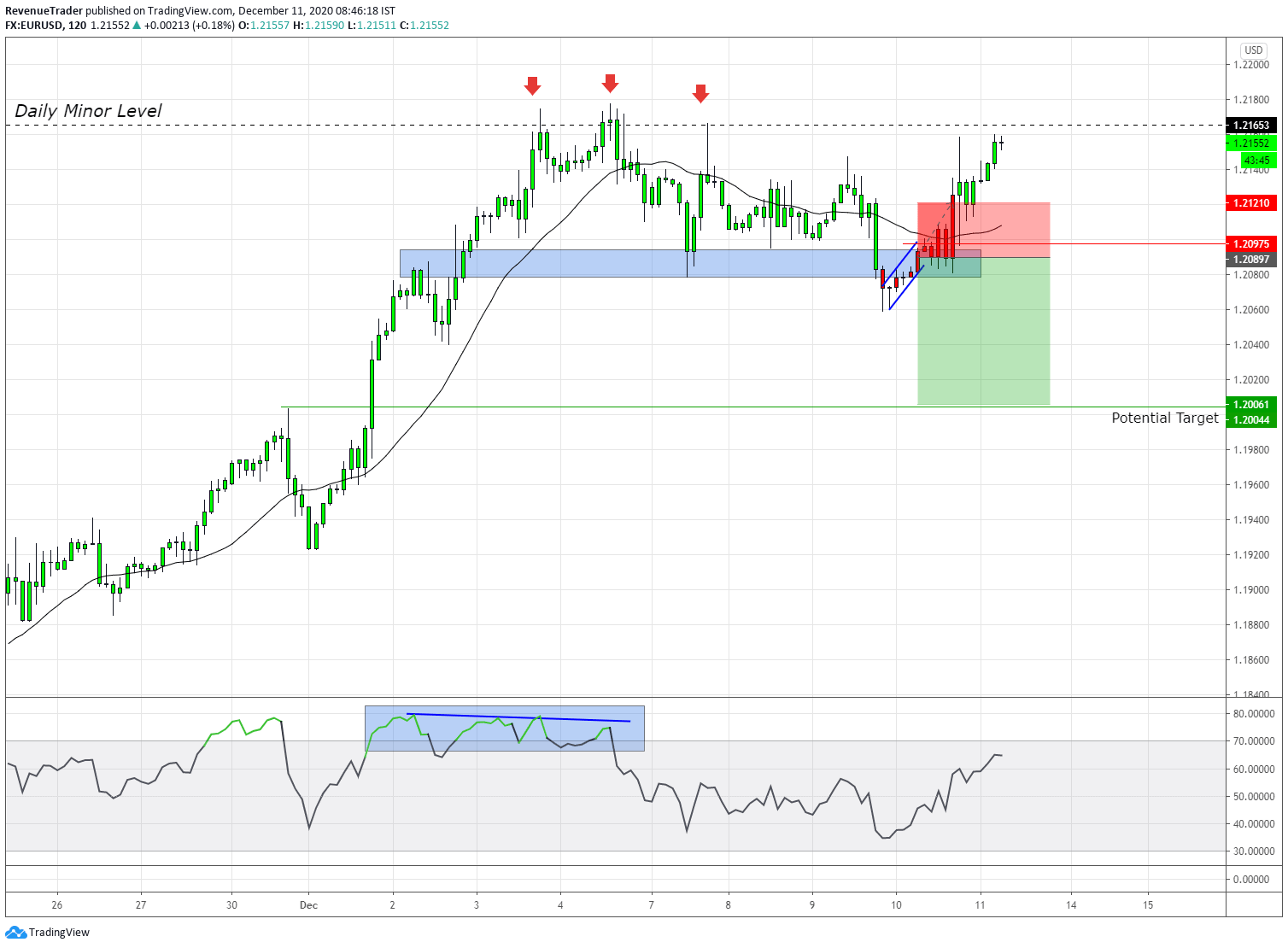Viewport: 1288px width, 948px height.
Task: Click the 1.20400 price axis tick
Action: (x=1251, y=345)
